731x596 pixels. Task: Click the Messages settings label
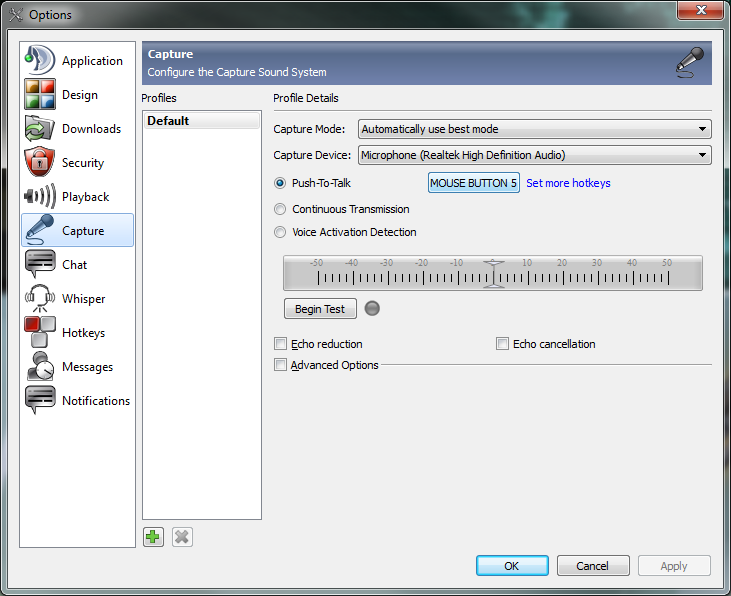click(x=87, y=367)
